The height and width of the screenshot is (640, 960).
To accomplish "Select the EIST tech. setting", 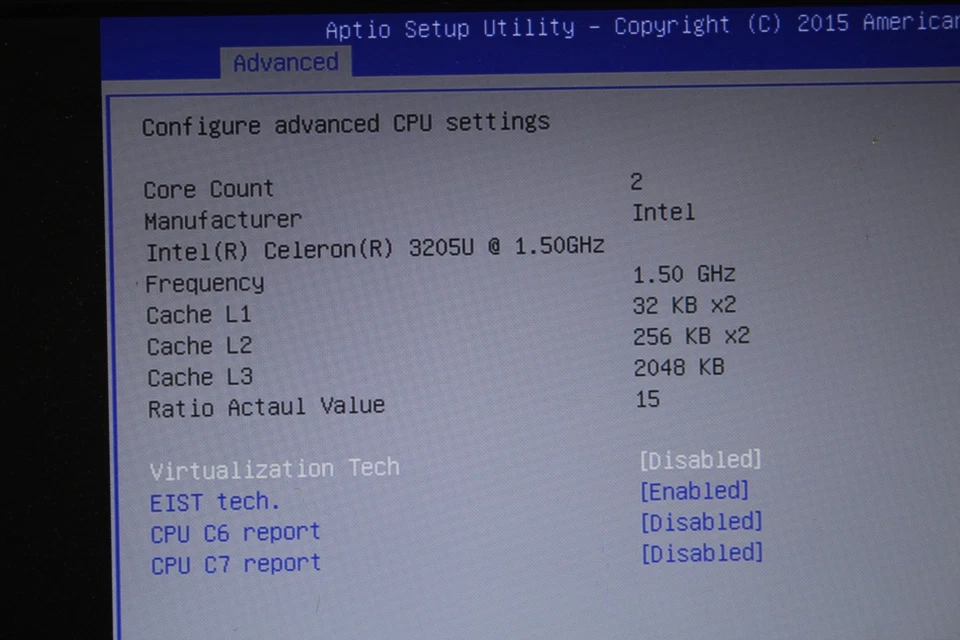I will 214,502.
